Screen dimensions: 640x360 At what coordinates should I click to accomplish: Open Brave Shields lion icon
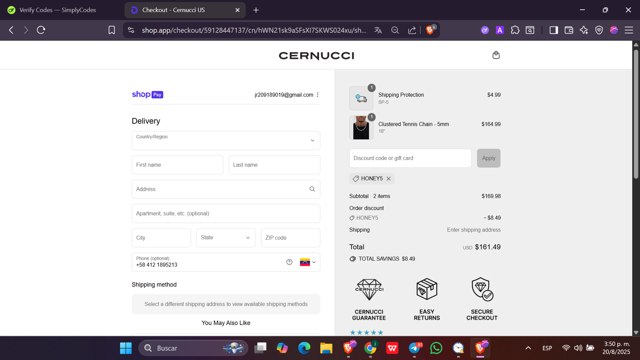point(430,30)
